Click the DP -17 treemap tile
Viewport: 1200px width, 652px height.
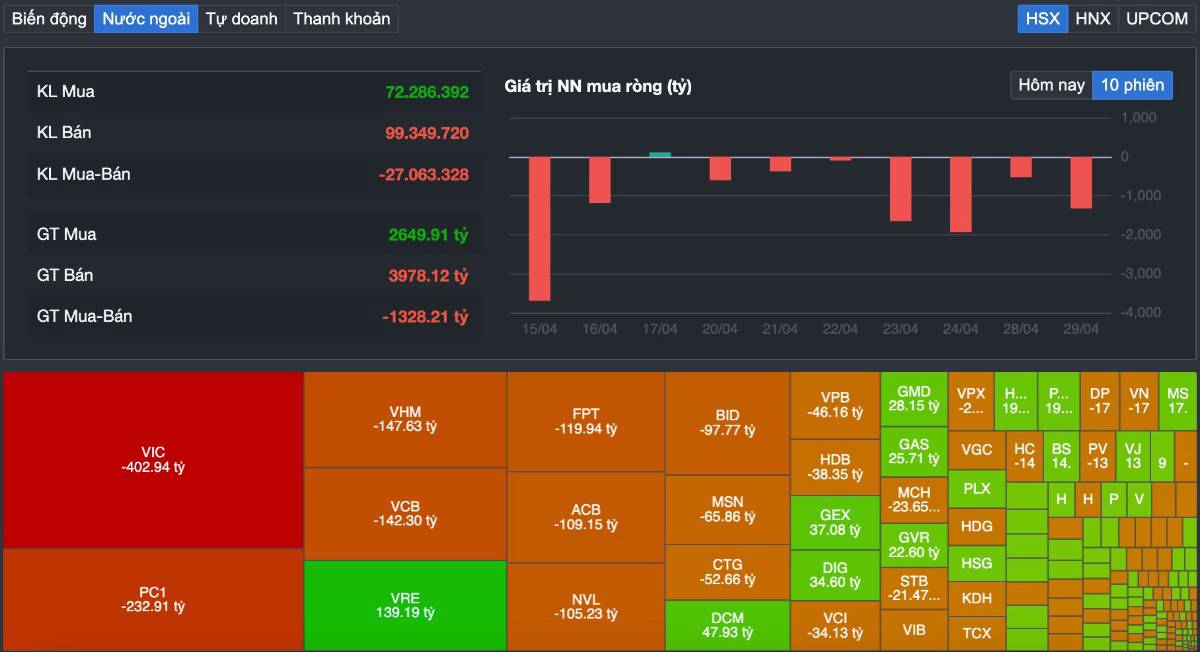pos(1100,401)
